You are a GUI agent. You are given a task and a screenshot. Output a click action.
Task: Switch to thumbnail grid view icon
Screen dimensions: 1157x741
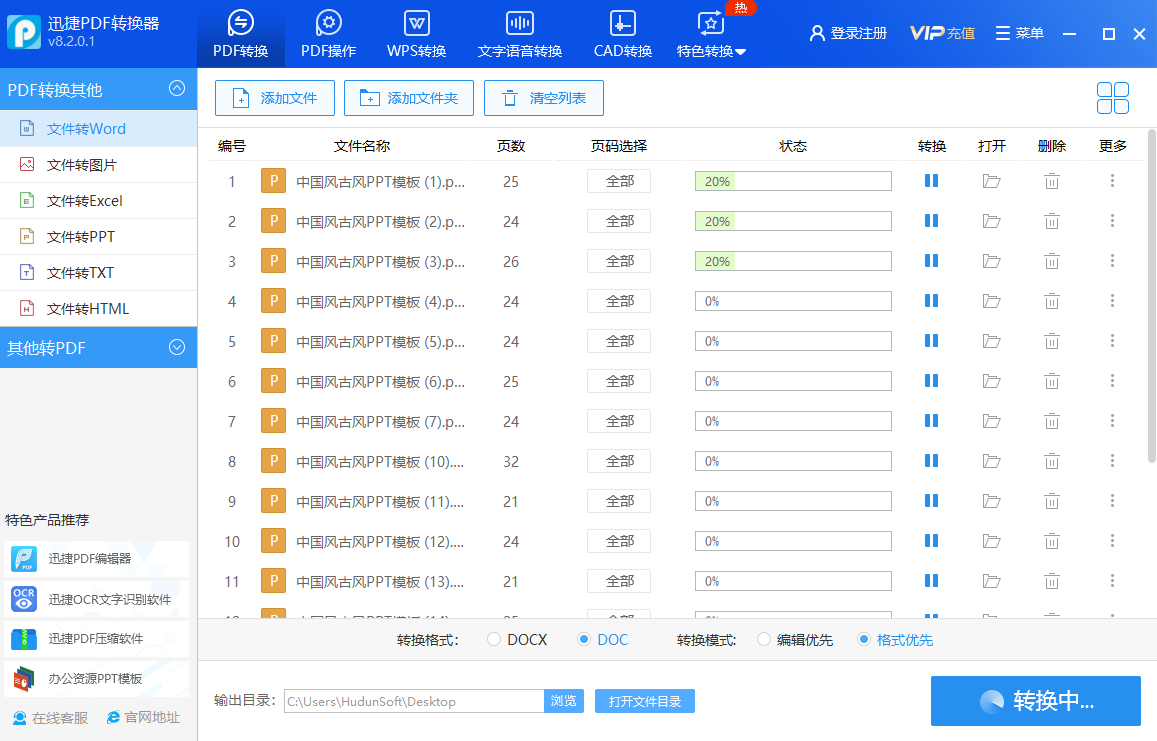(1112, 98)
